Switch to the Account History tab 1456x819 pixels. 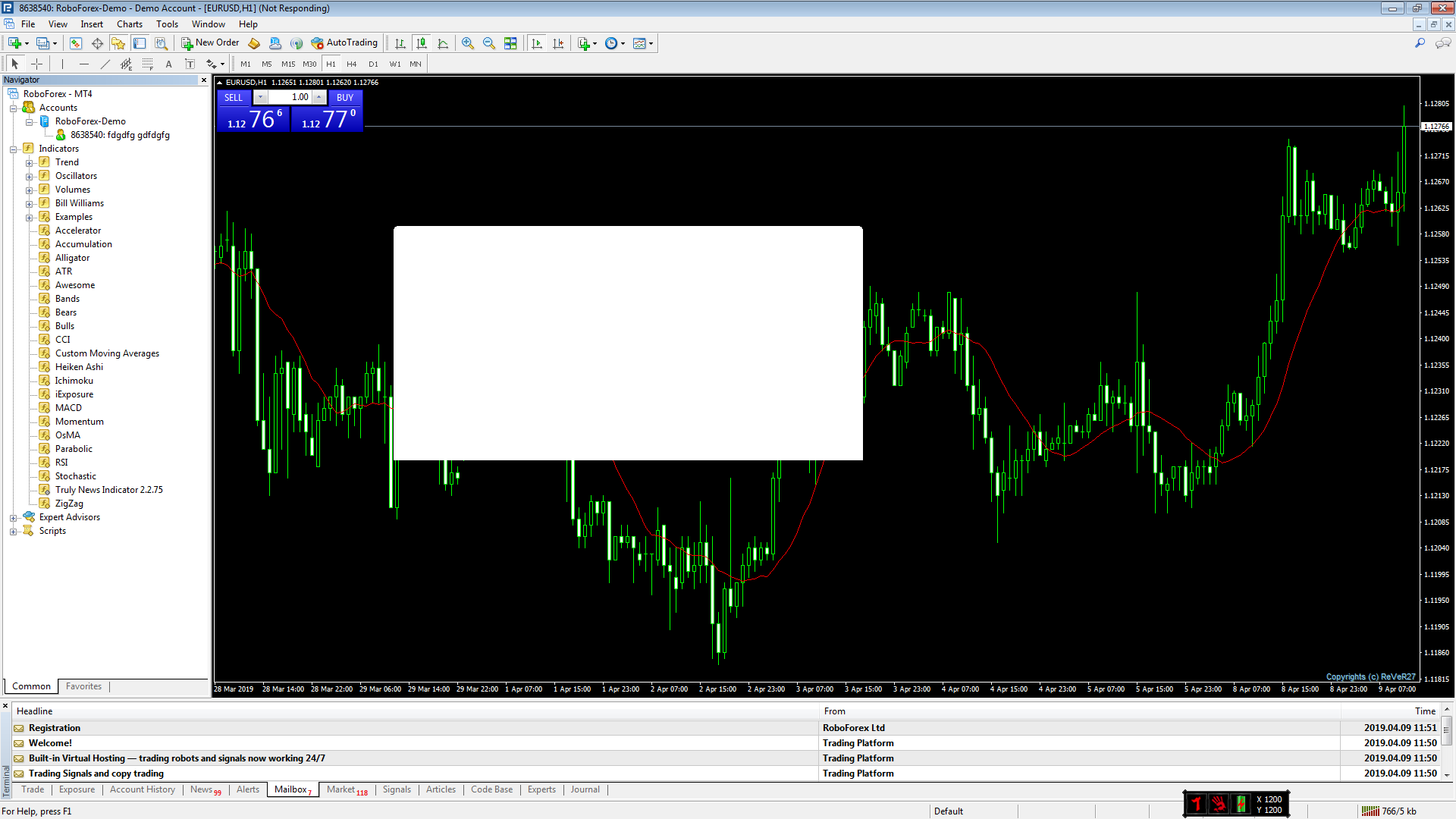[143, 789]
